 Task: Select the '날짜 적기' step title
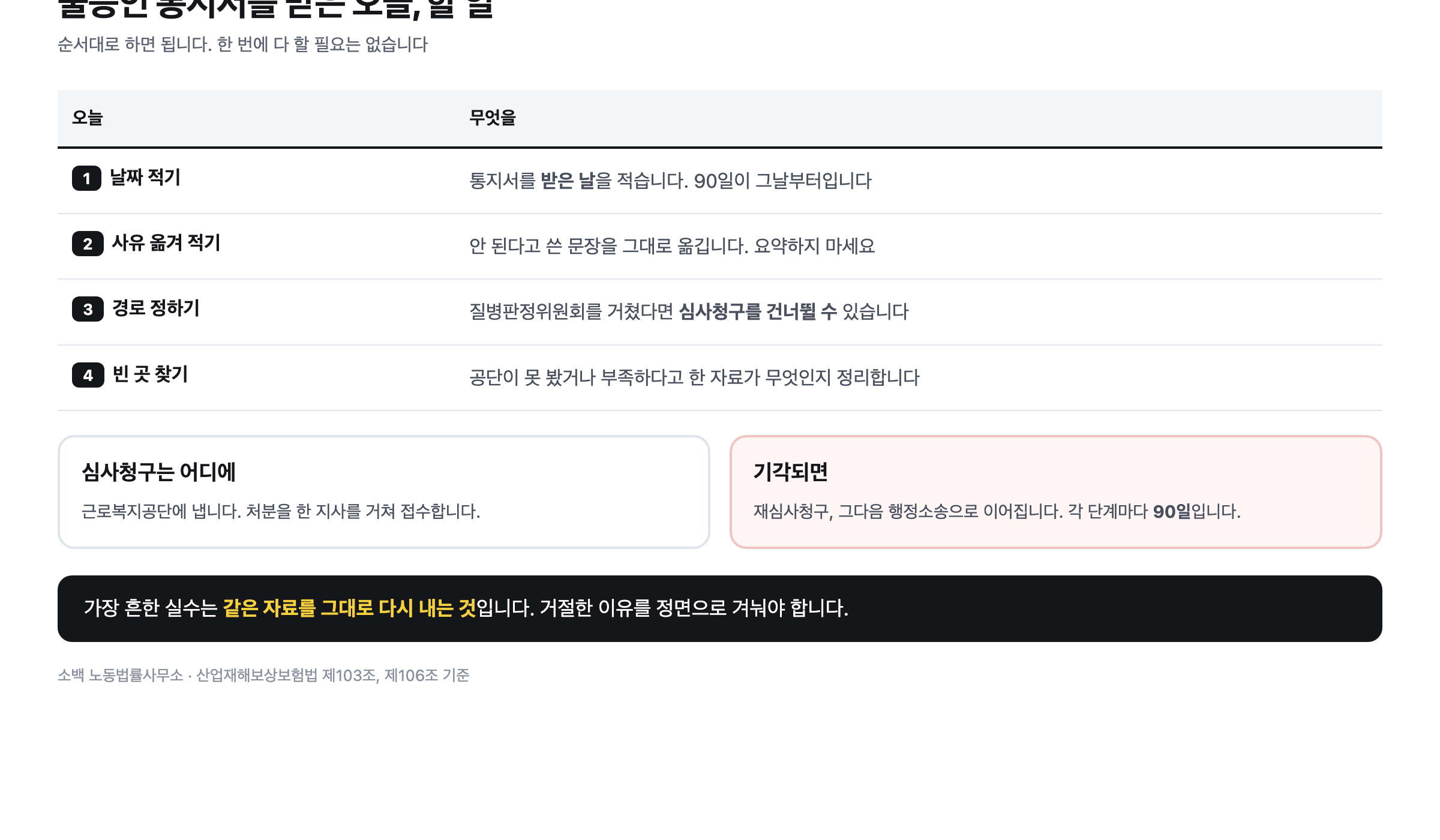click(x=145, y=178)
